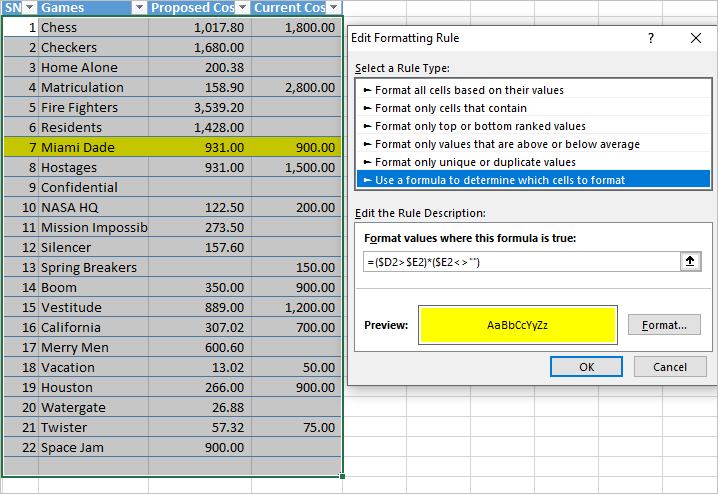Click the Watergate cell
This screenshot has height=494, width=718.
[x=93, y=407]
